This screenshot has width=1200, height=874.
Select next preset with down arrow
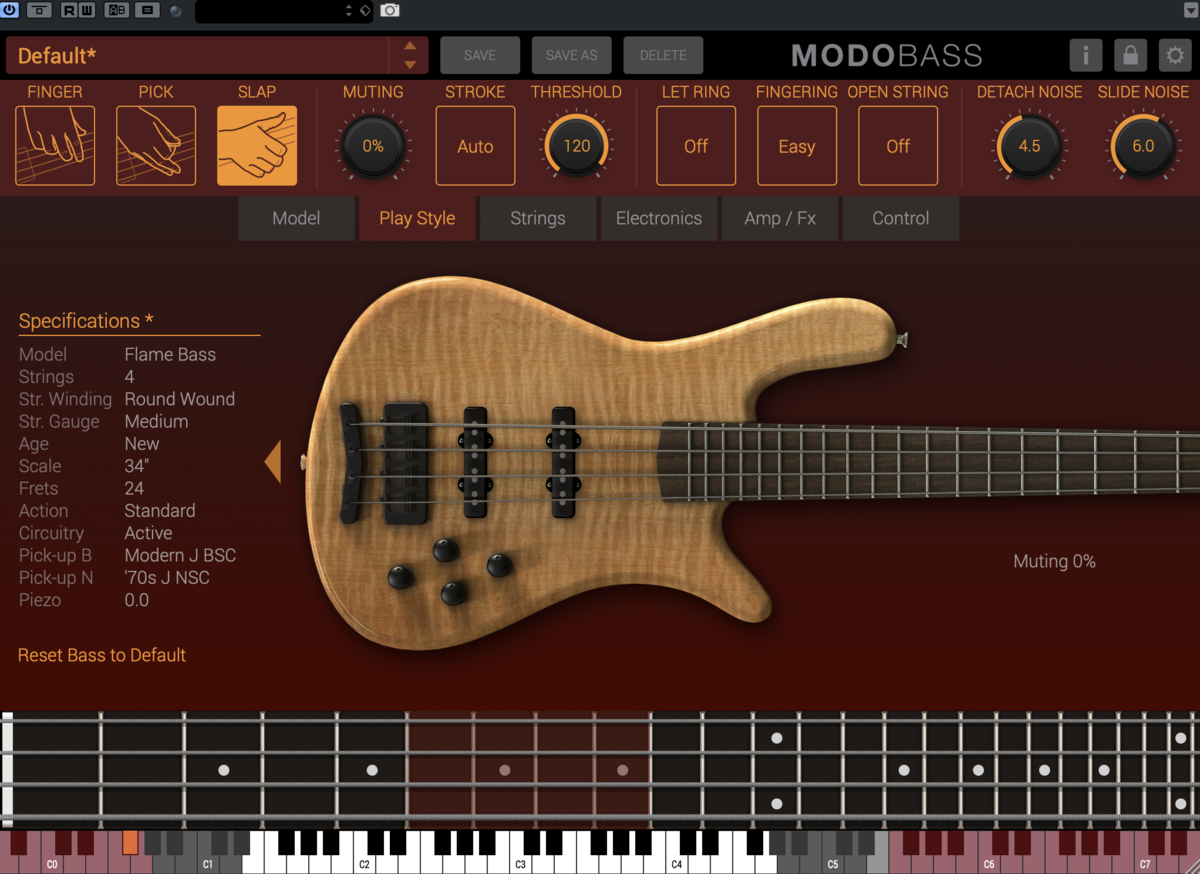pos(410,65)
